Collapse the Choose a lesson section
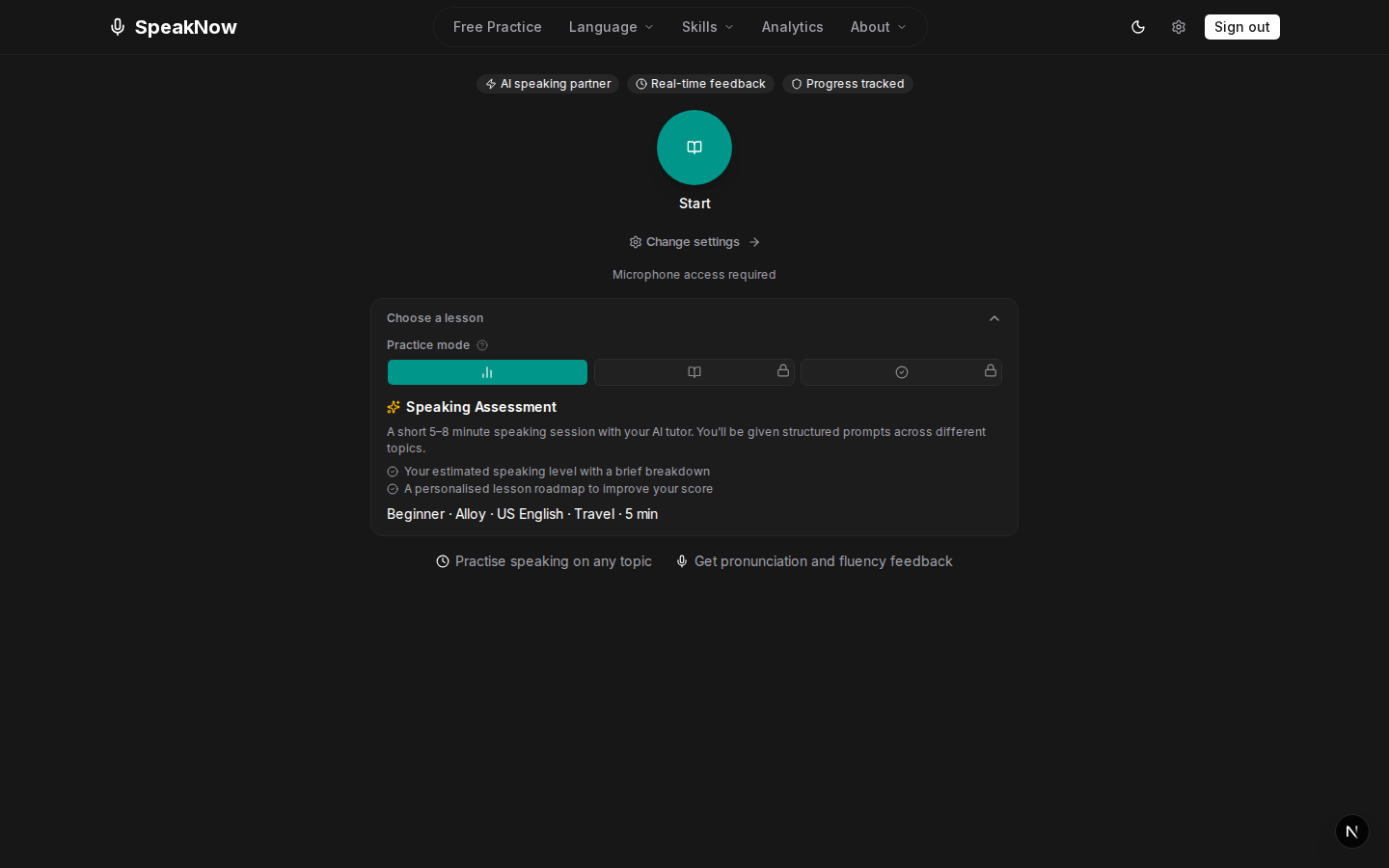Screen dimensions: 1389x868 994,318
